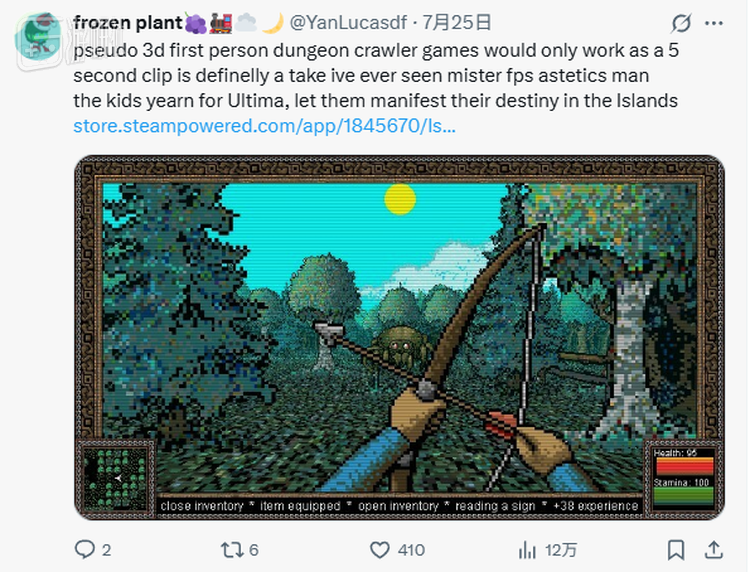Like the post with the heart
750x572 pixels.
[380, 549]
